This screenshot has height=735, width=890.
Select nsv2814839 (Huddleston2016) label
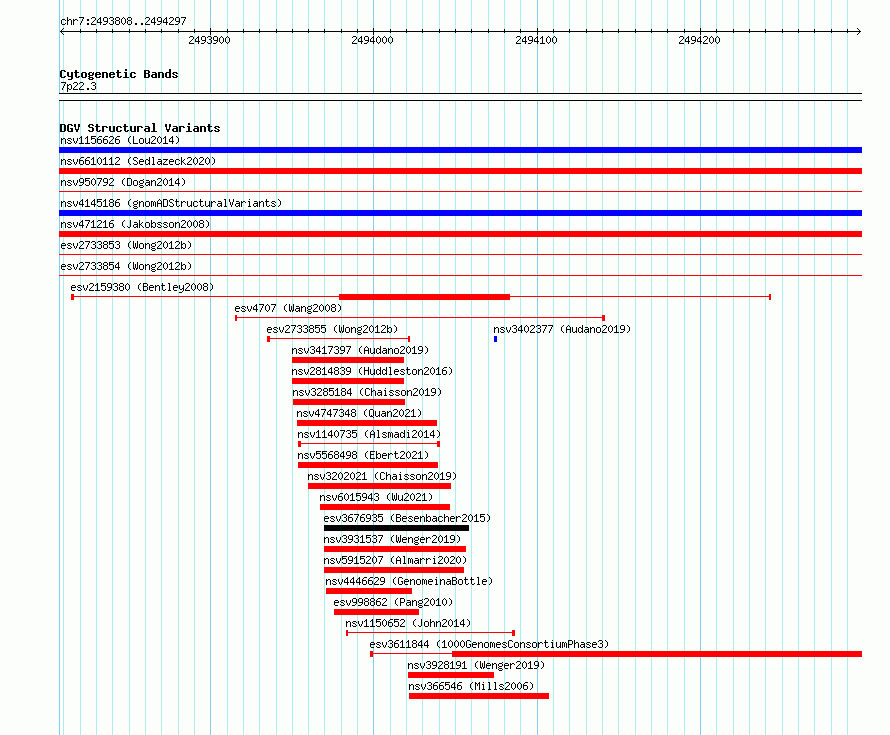(372, 371)
